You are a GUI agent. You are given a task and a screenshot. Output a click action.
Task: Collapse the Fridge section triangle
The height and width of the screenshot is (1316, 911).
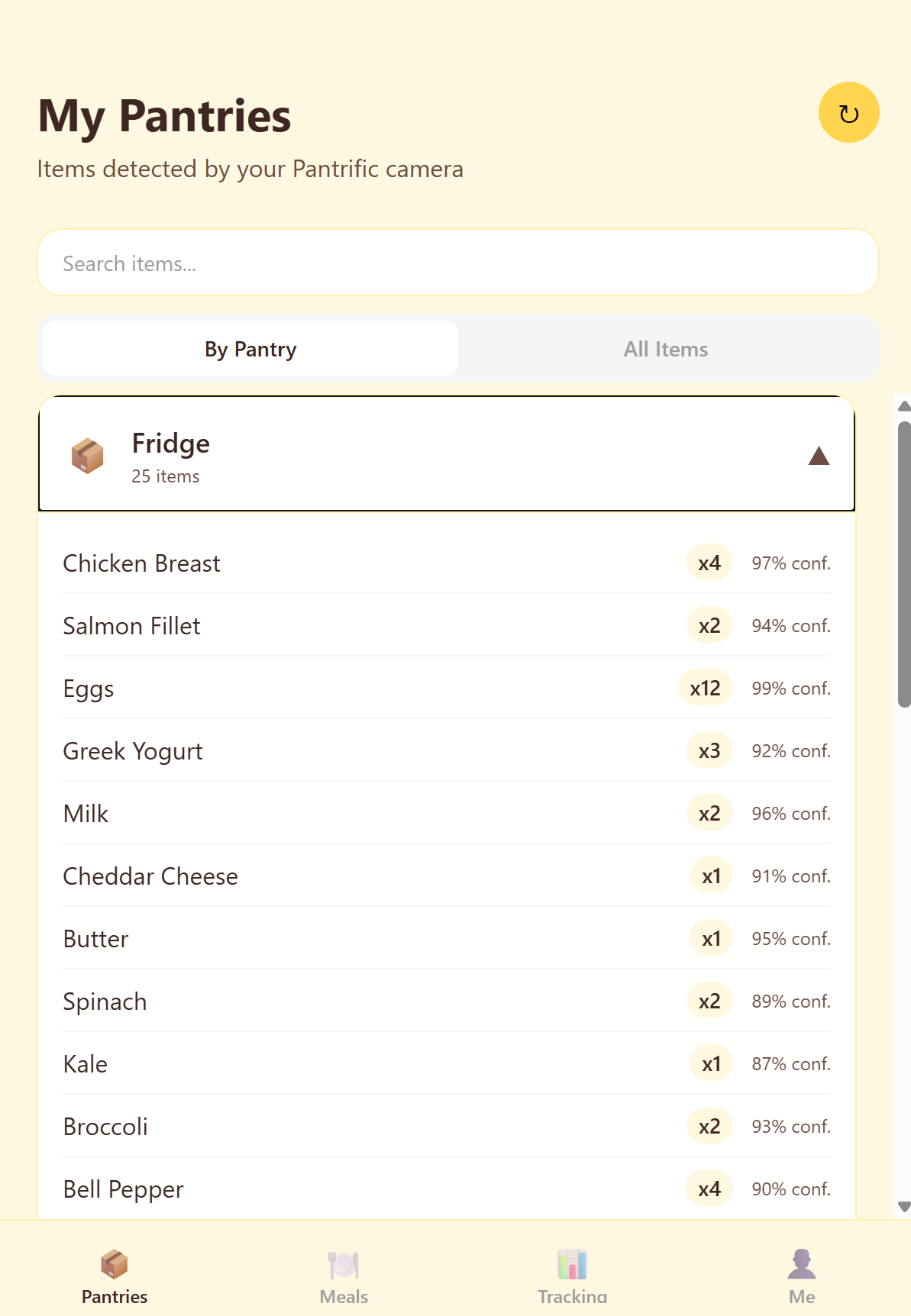click(819, 456)
